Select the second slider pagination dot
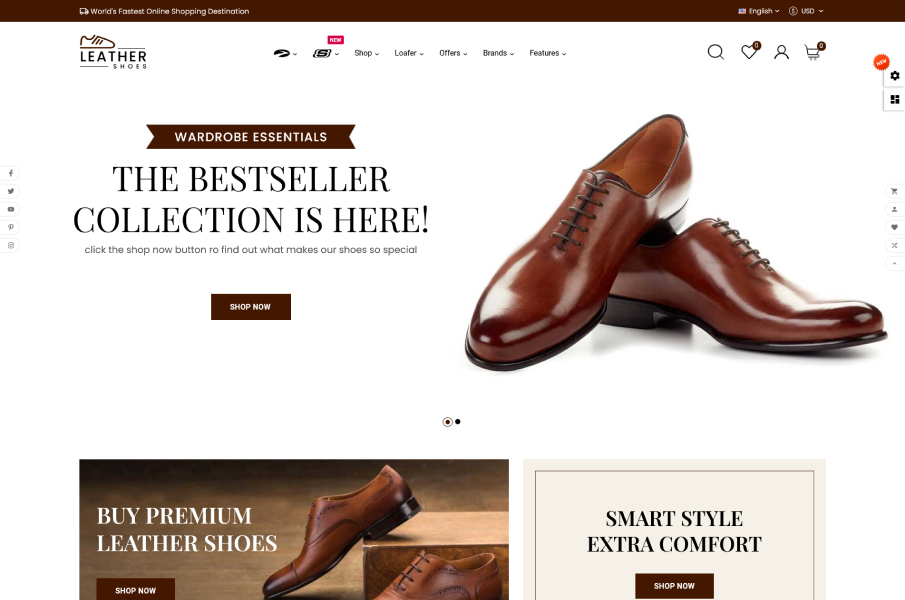Image resolution: width=905 pixels, height=600 pixels. pos(458,422)
